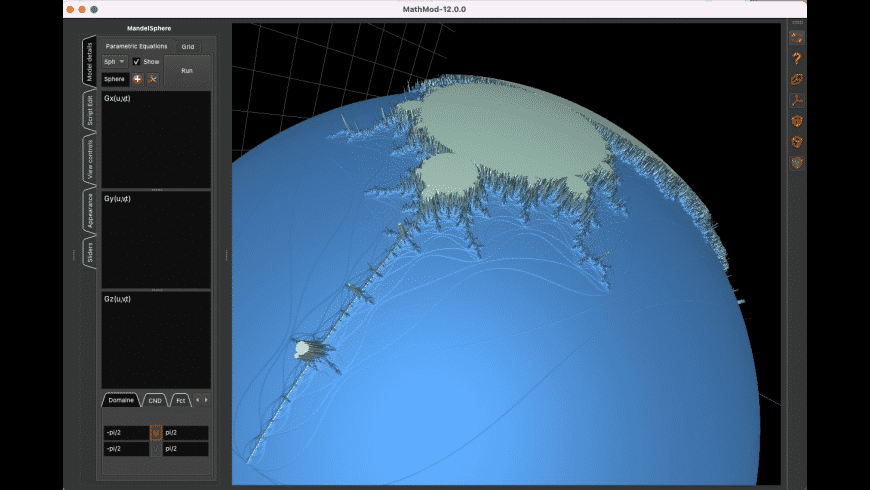Toggle the Show checkbox
The height and width of the screenshot is (490, 870).
(136, 62)
